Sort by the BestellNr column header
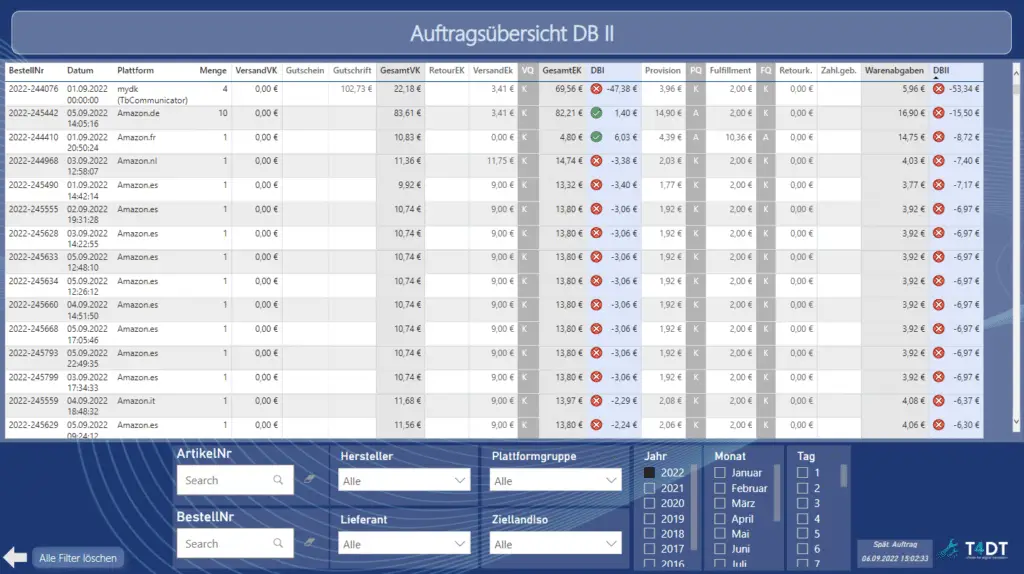 tap(26, 71)
